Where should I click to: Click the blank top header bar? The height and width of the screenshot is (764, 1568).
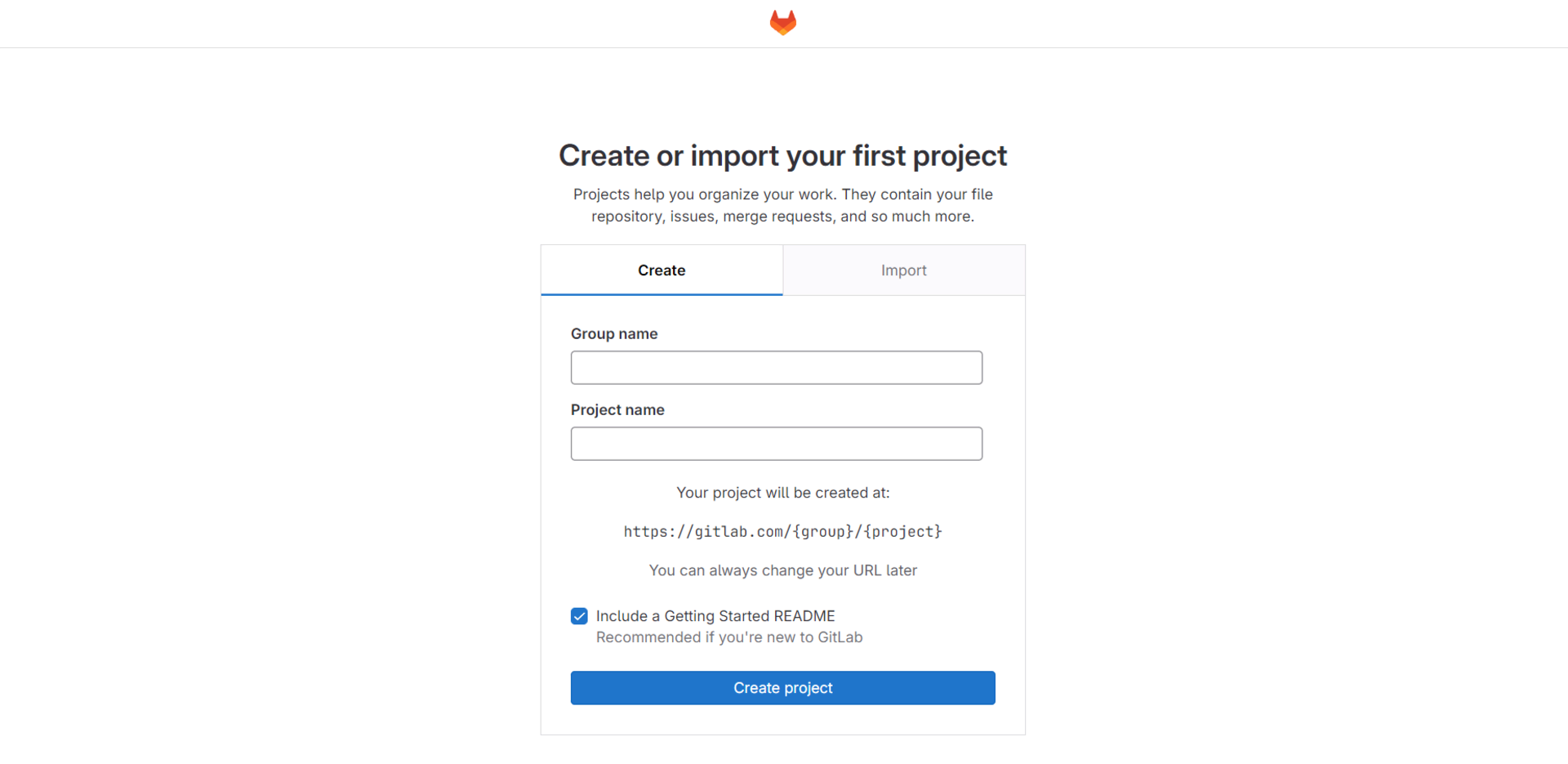click(x=327, y=23)
